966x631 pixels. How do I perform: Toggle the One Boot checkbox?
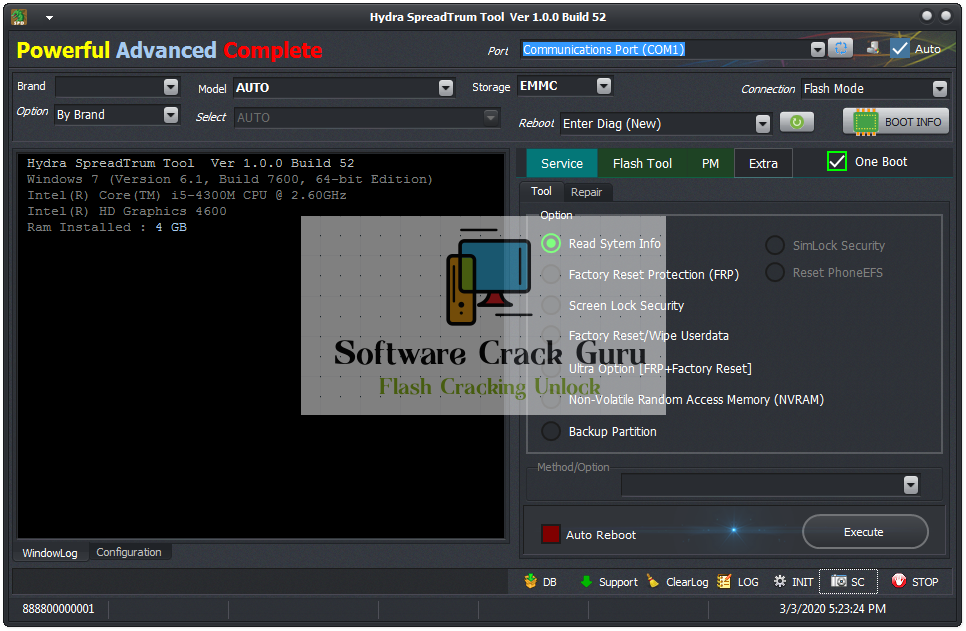tap(837, 161)
